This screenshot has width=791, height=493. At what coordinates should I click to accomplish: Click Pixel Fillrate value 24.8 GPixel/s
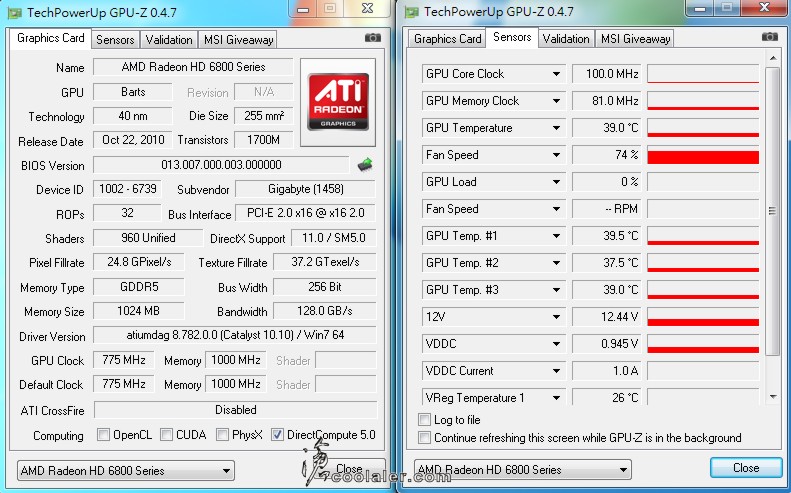pos(139,262)
